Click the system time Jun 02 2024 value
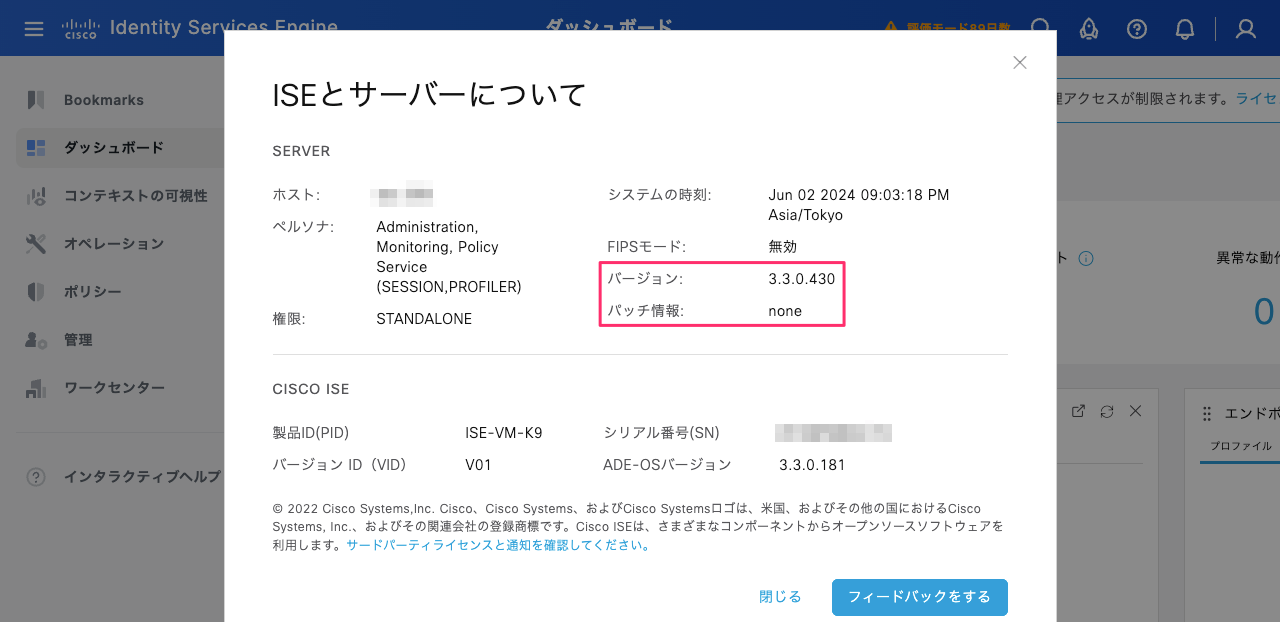Screen dimensions: 1280x622 point(859,195)
